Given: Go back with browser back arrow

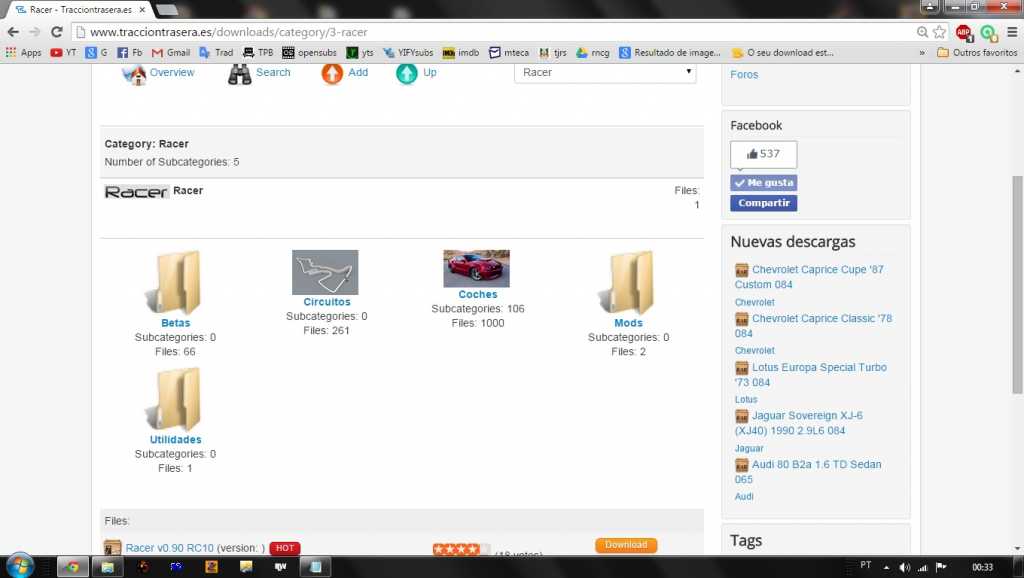Looking at the screenshot, I should [x=13, y=32].
